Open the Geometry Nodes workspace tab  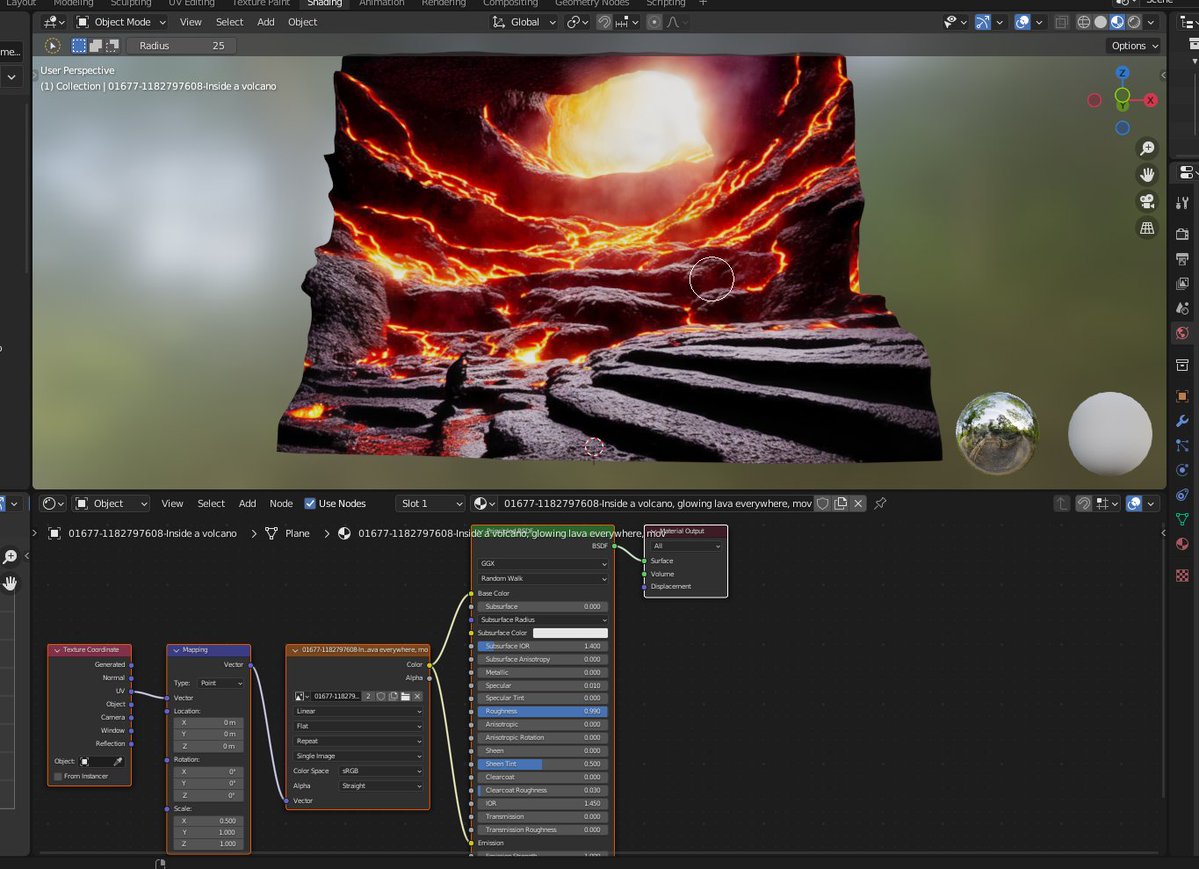(x=592, y=3)
